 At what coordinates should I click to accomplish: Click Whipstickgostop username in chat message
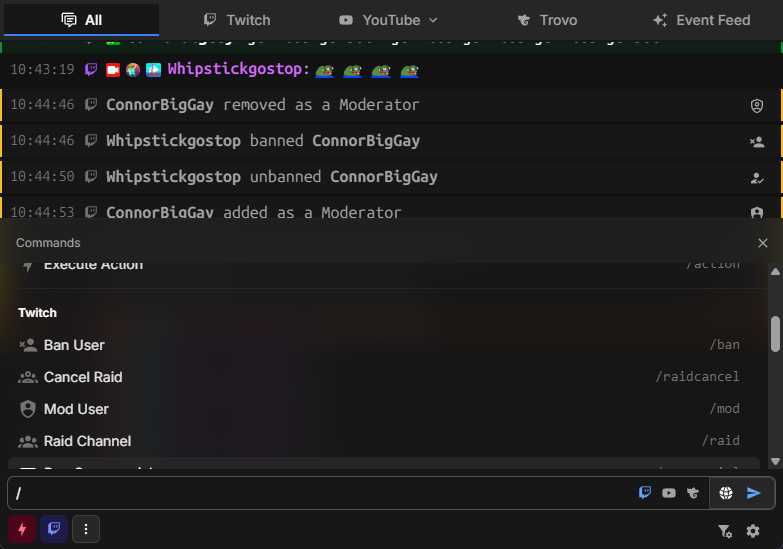235,69
